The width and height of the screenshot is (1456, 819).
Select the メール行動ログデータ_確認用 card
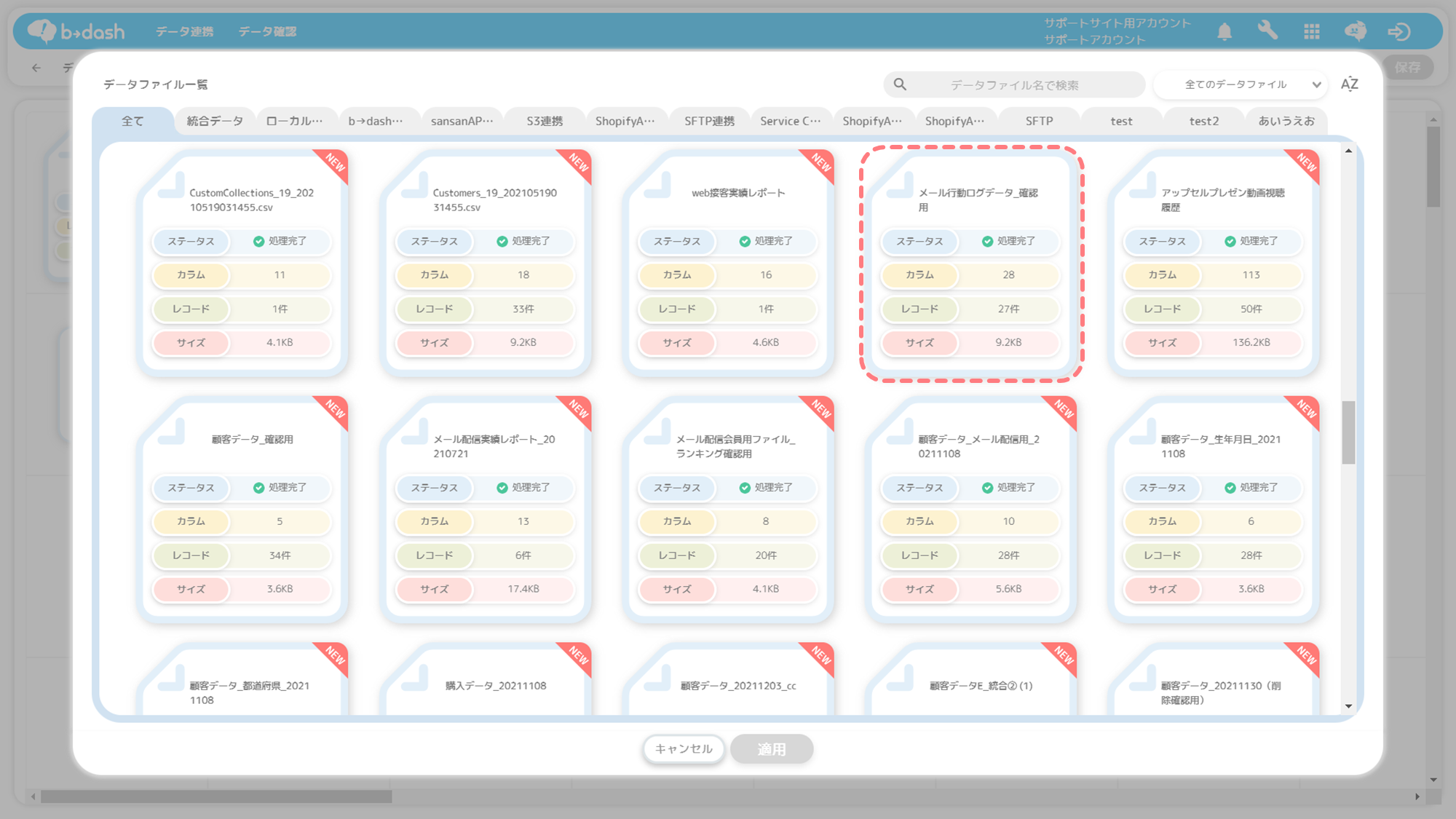pyautogui.click(x=972, y=263)
